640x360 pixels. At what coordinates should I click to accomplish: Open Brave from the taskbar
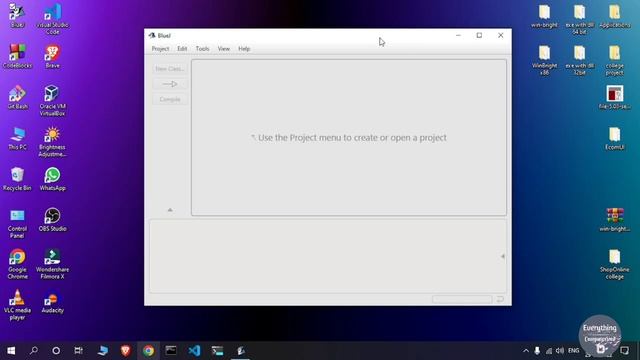point(126,351)
